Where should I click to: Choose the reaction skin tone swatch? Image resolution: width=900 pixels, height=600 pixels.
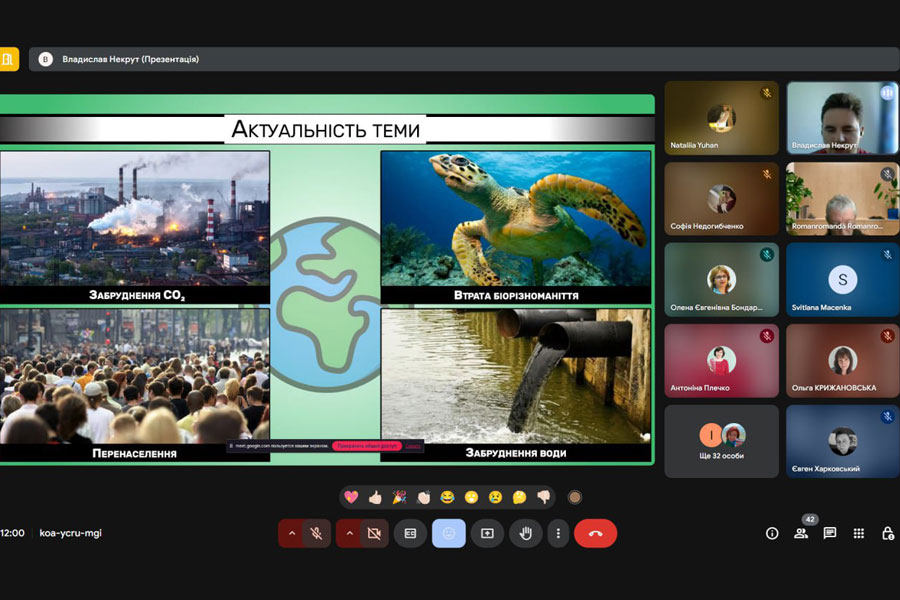coord(575,497)
